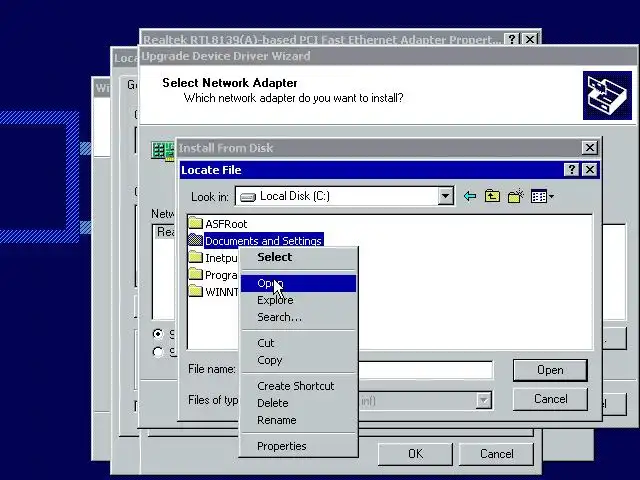The width and height of the screenshot is (640, 480).
Task: Click the wizard hardware picture at top right
Action: [x=607, y=96]
